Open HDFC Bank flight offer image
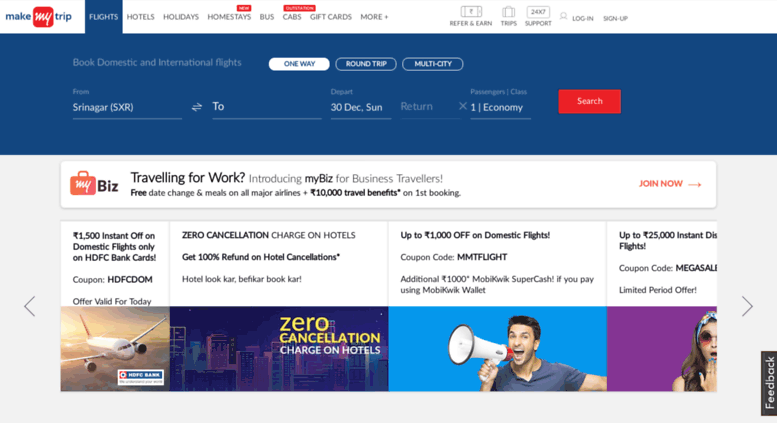Viewport: 777px width, 423px height. click(115, 349)
